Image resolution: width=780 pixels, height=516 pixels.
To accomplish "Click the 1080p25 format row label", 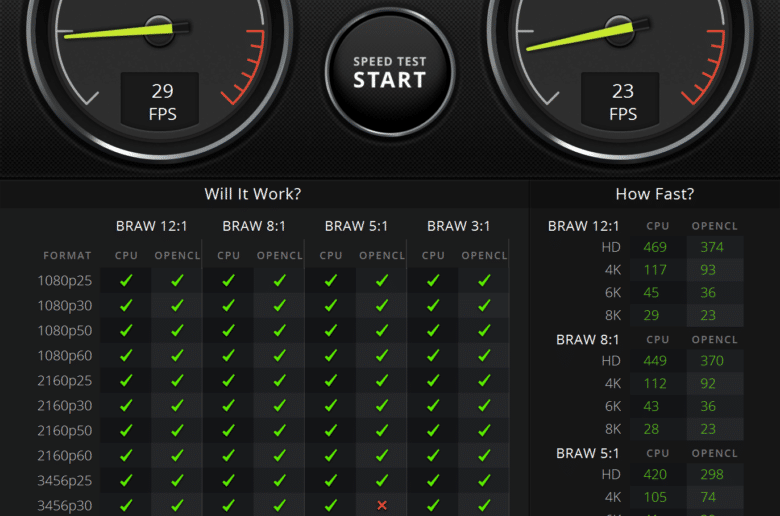I will pos(65,281).
